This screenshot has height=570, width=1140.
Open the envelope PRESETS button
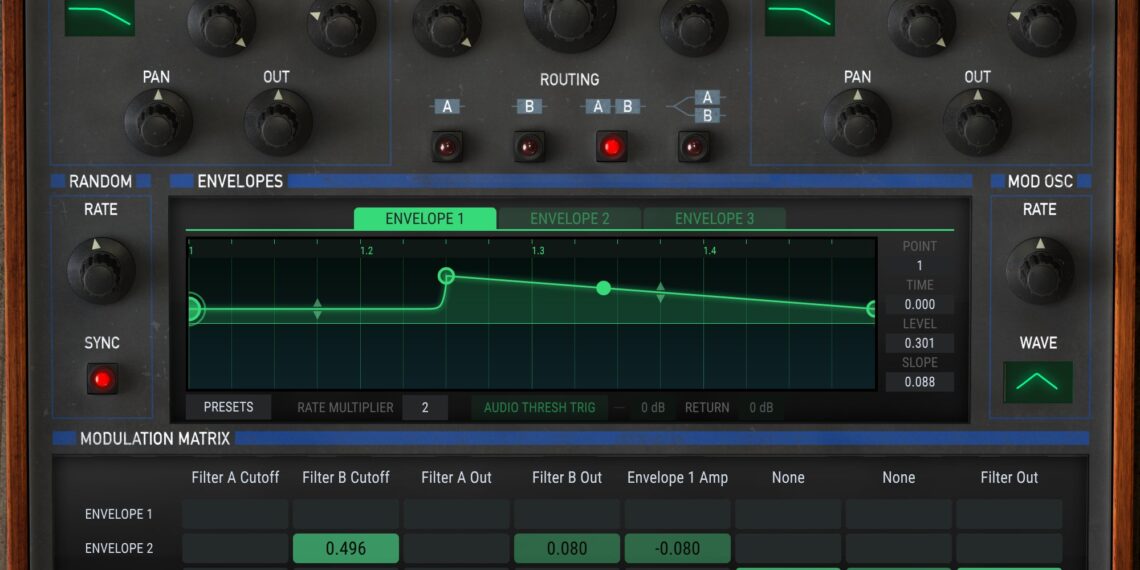pyautogui.click(x=229, y=407)
